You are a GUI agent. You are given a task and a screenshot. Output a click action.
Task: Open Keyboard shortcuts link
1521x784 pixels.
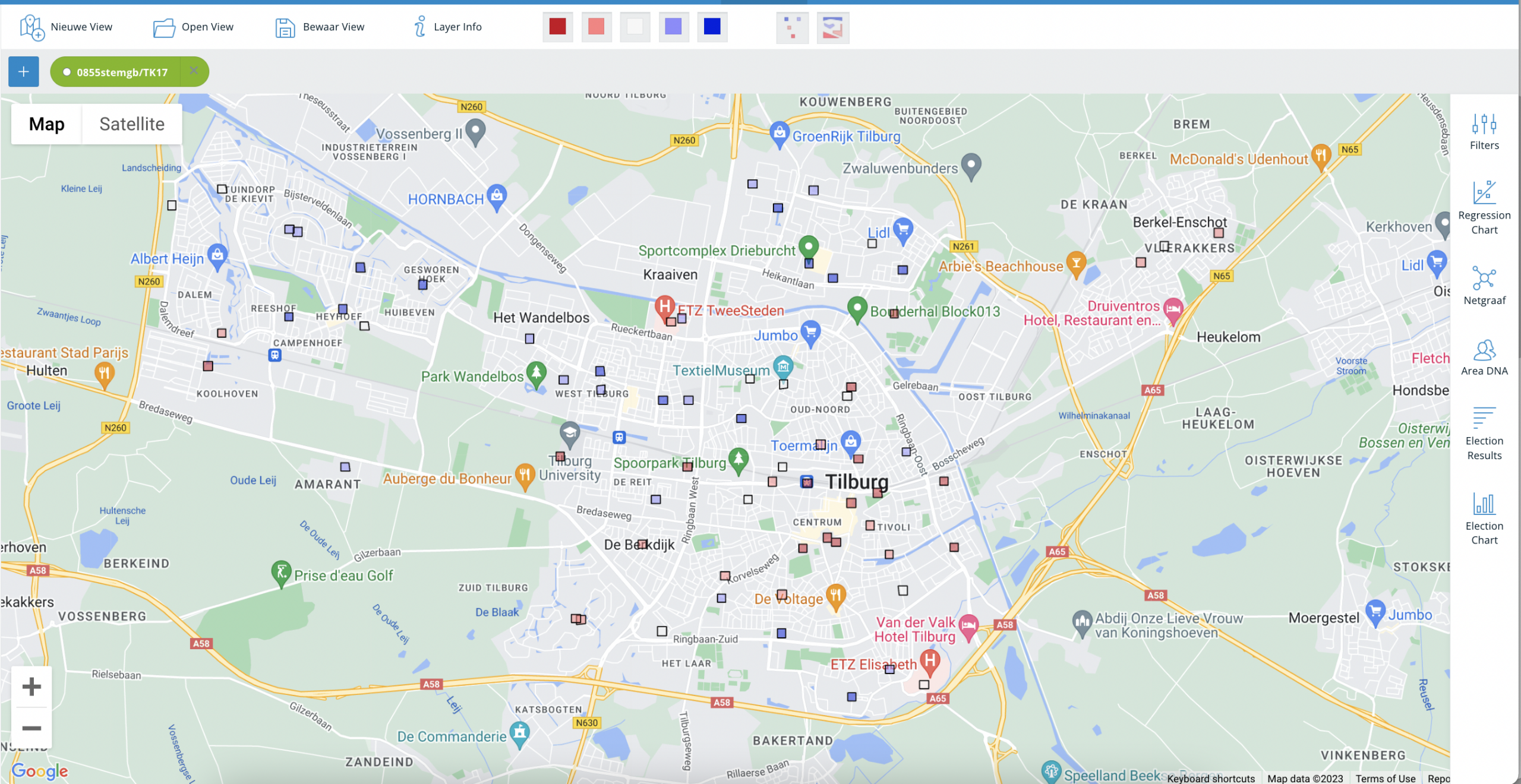click(1210, 778)
